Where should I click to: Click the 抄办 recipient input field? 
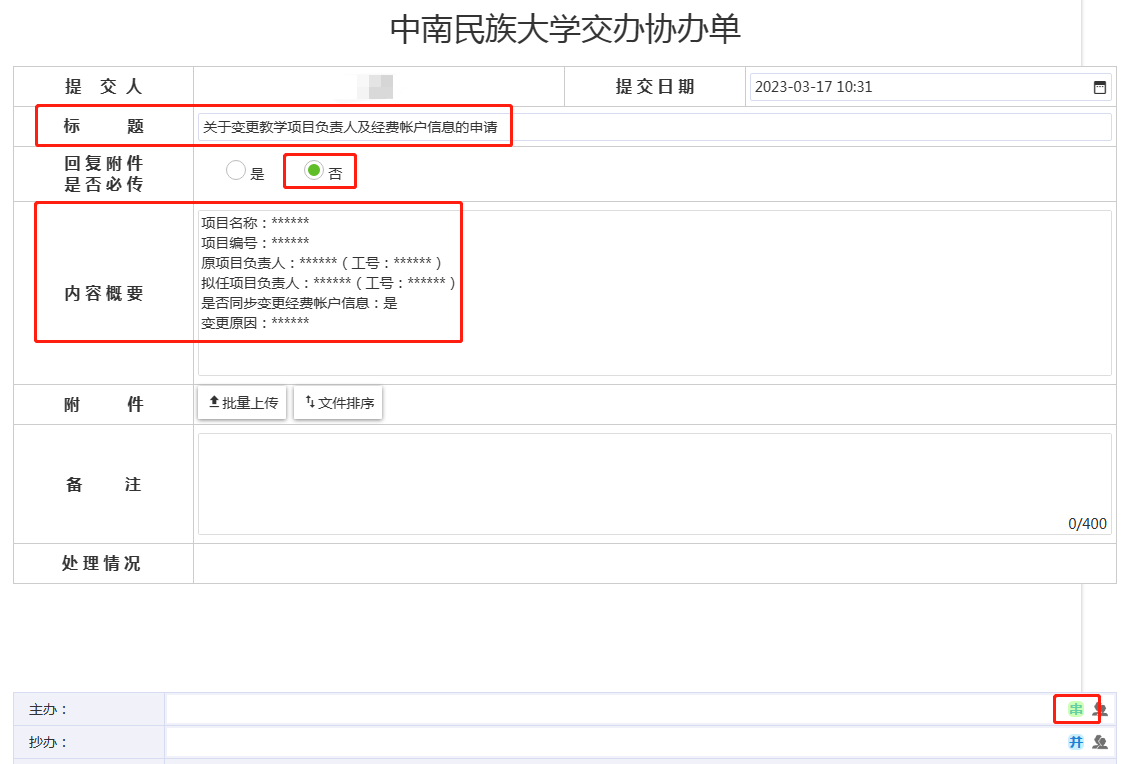[x=610, y=742]
